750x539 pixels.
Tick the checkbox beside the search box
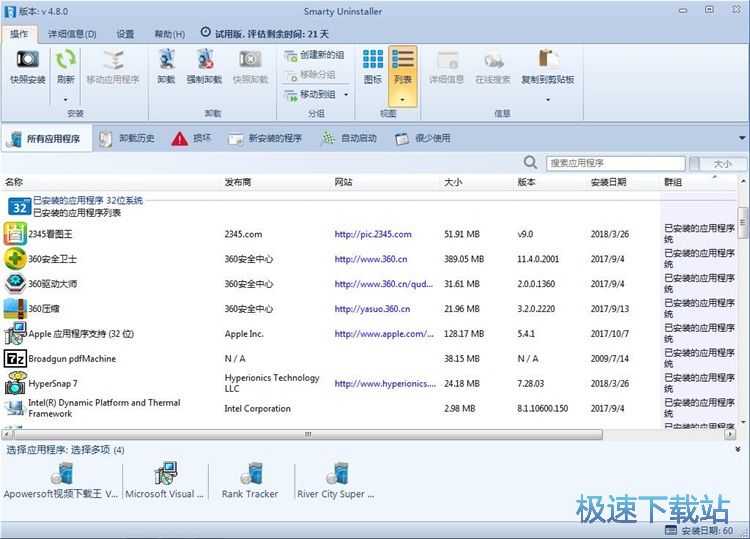pos(694,164)
